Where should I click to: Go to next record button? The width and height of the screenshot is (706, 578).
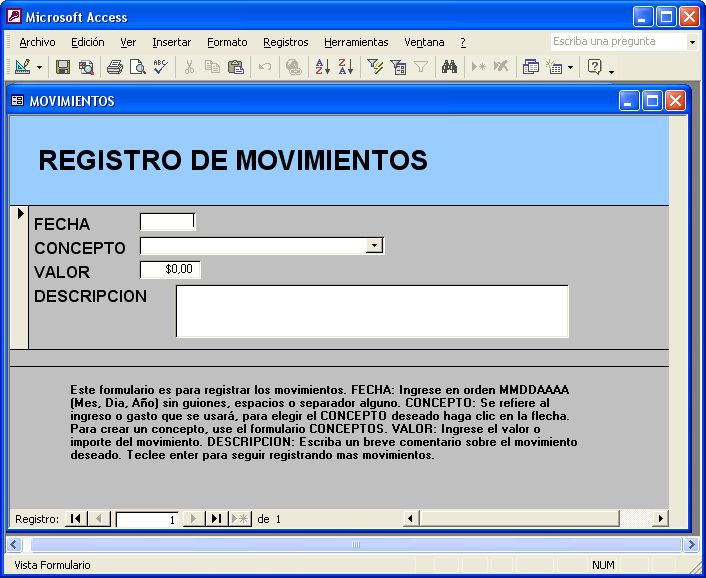(194, 519)
